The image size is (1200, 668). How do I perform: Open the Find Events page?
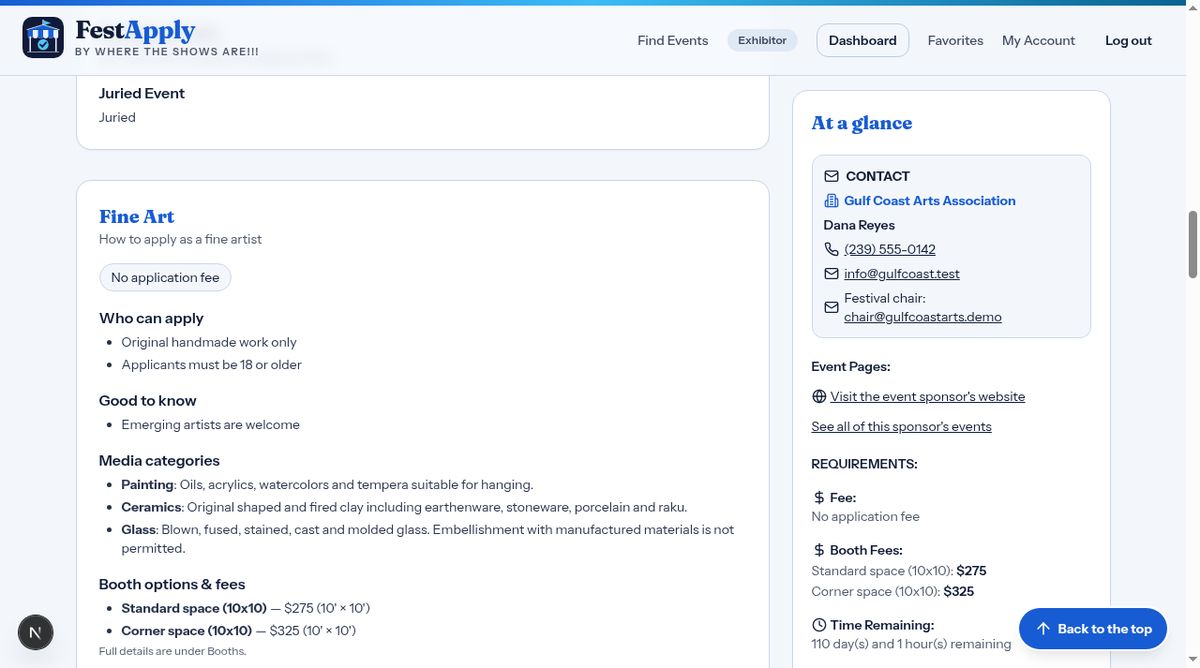[673, 41]
